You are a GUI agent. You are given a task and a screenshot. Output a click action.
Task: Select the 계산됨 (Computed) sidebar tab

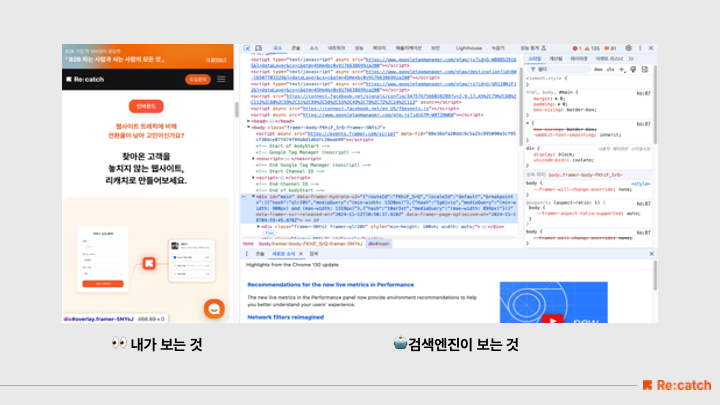click(x=556, y=59)
